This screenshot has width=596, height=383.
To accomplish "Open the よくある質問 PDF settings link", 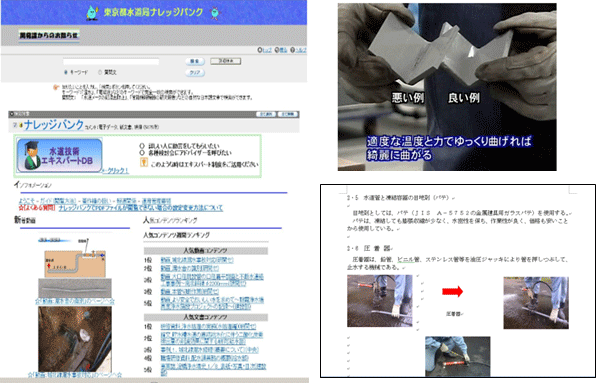I will pos(141,208).
